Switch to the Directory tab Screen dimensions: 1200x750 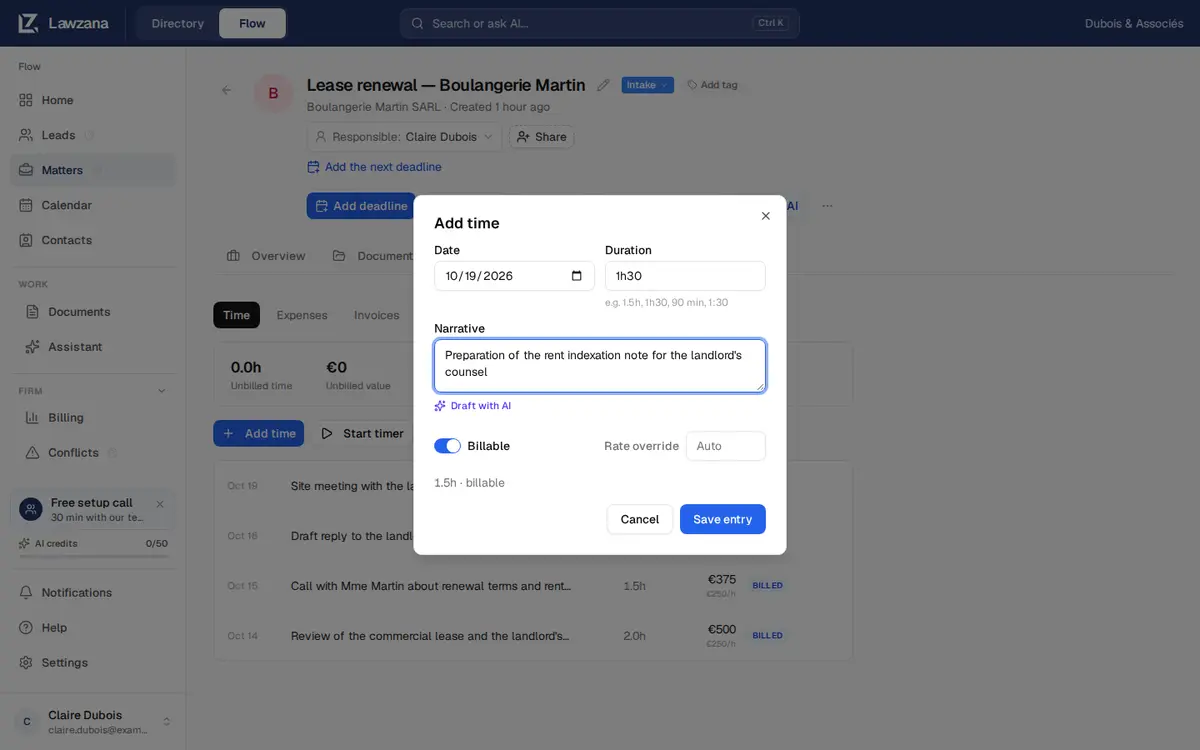click(178, 23)
